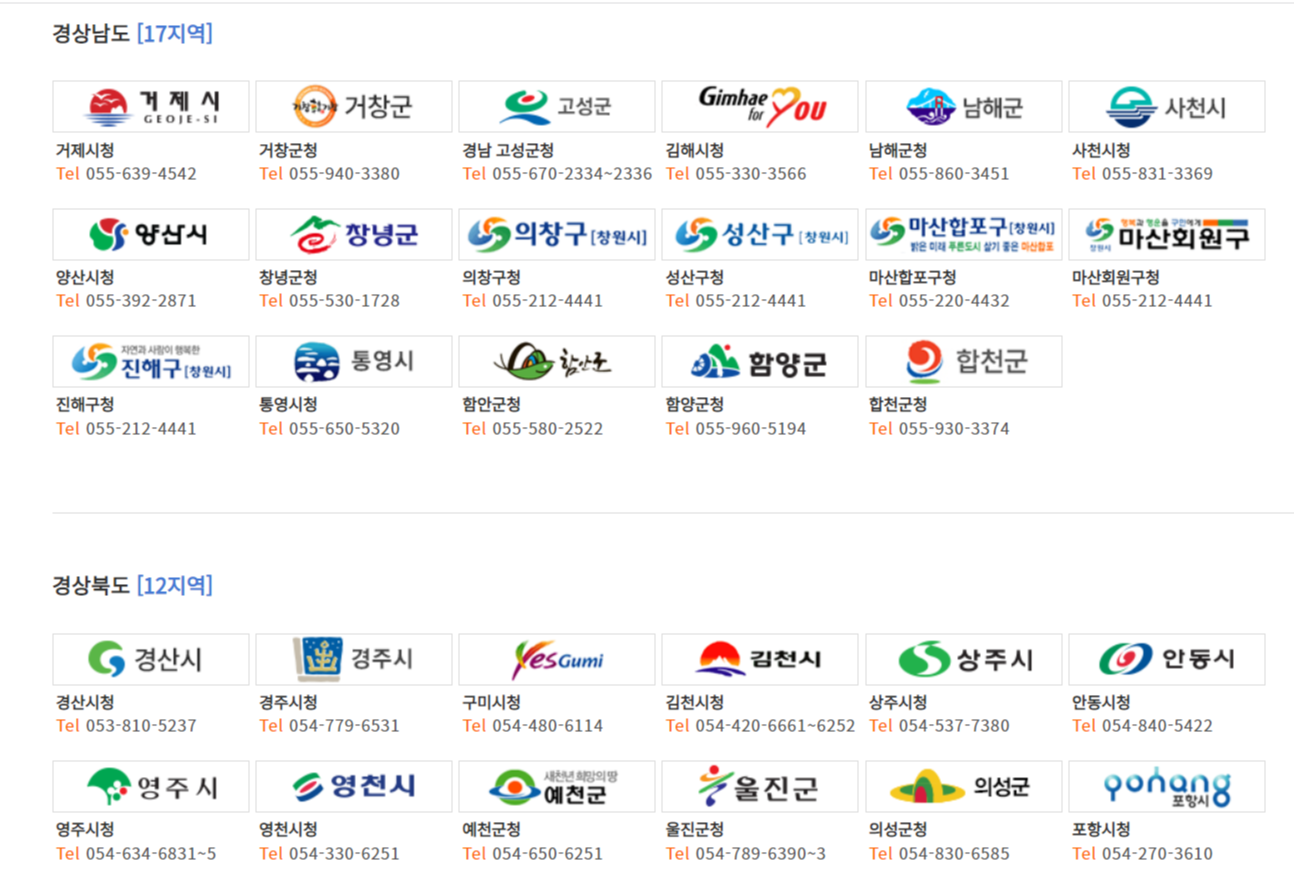Click the 창녕군청 name link

pyautogui.click(x=288, y=277)
